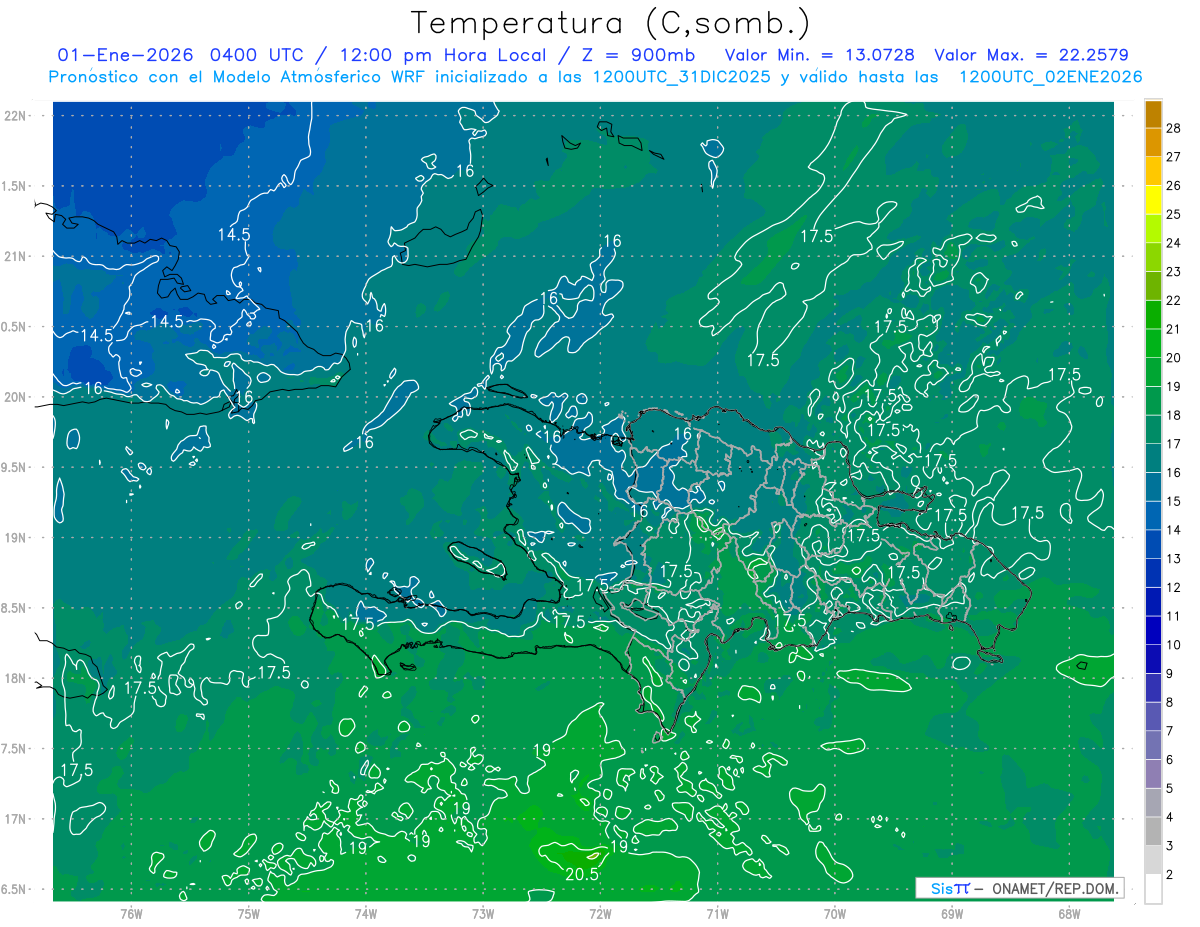Screen dimensions: 1200x927
Task: Click forecast end time "1200UTC_02ENE2026"
Action: click(1050, 77)
